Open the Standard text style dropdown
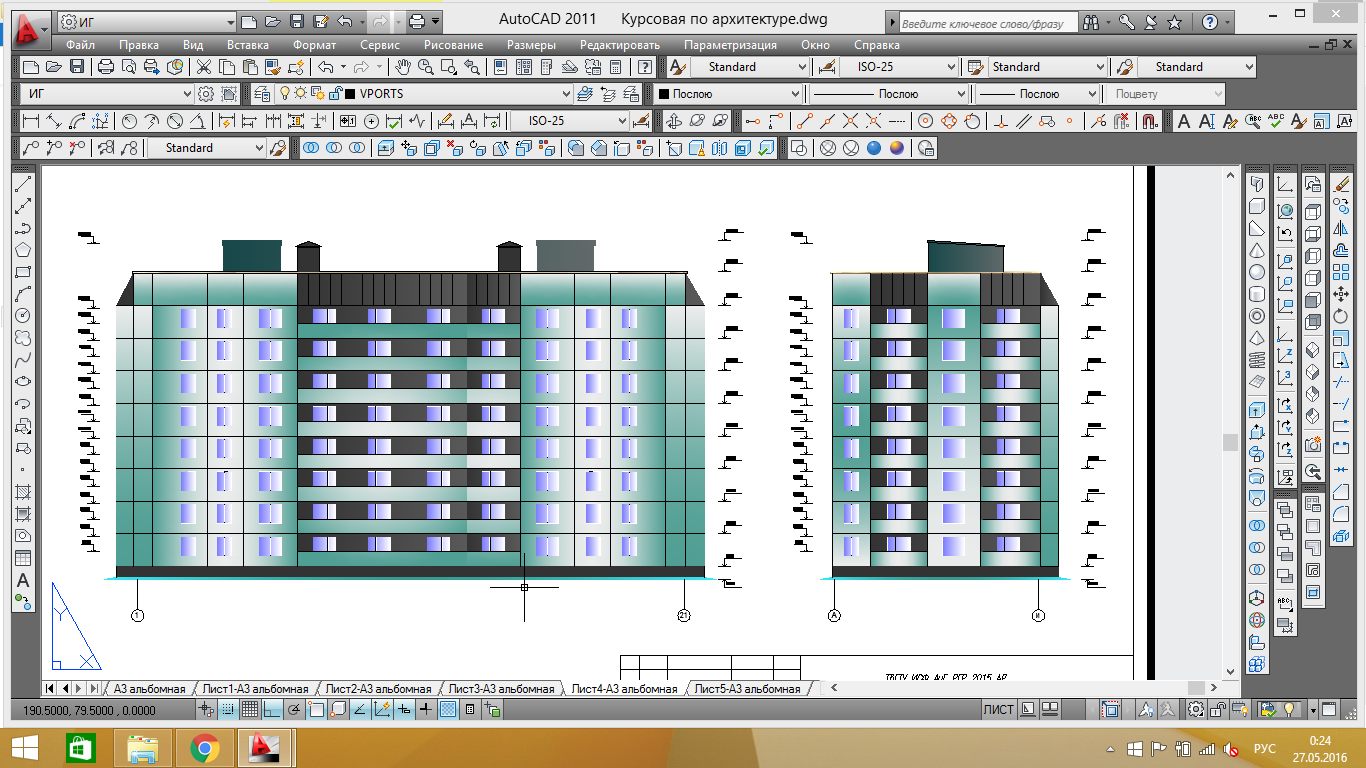The height and width of the screenshot is (768, 1366). coord(749,67)
